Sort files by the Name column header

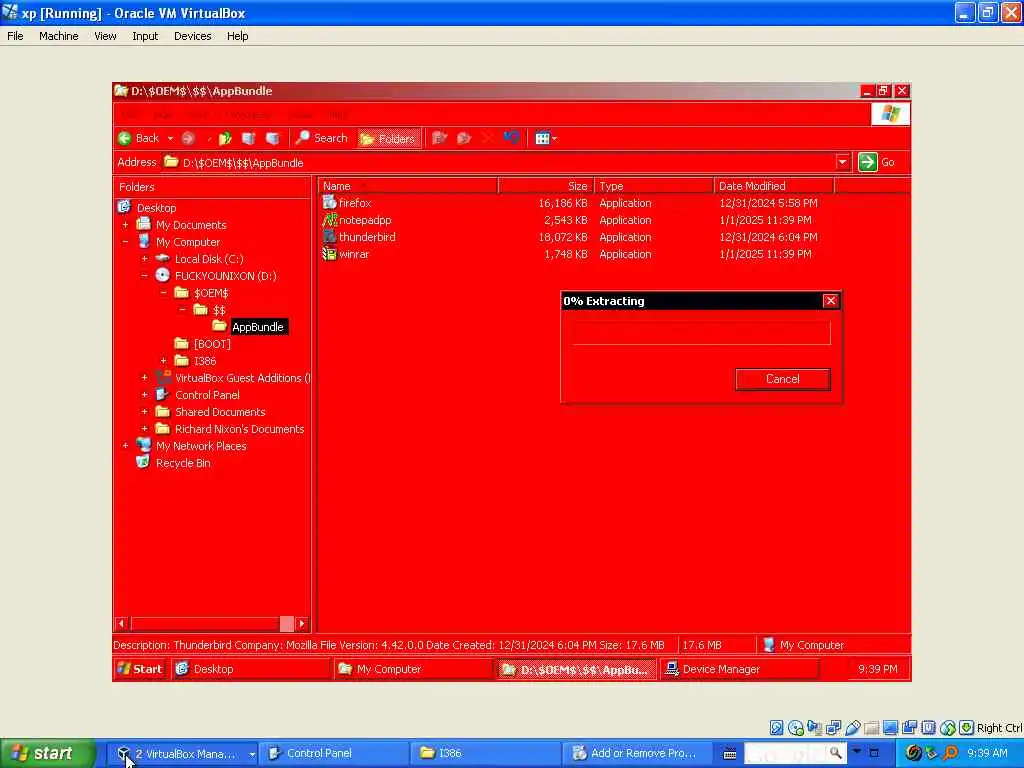[x=408, y=186]
